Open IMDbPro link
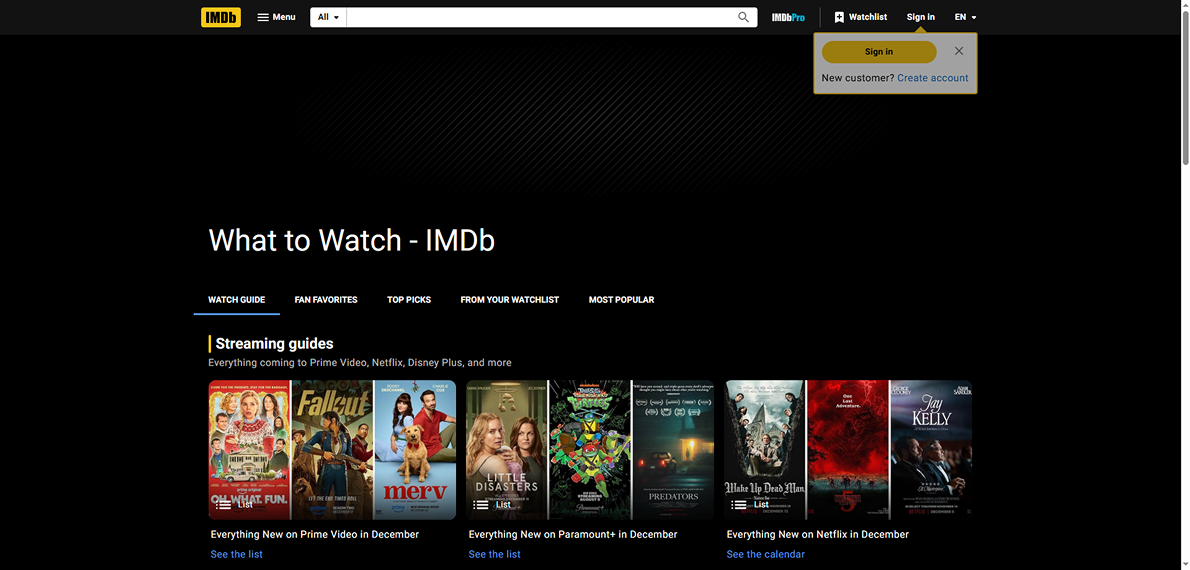 pos(788,17)
